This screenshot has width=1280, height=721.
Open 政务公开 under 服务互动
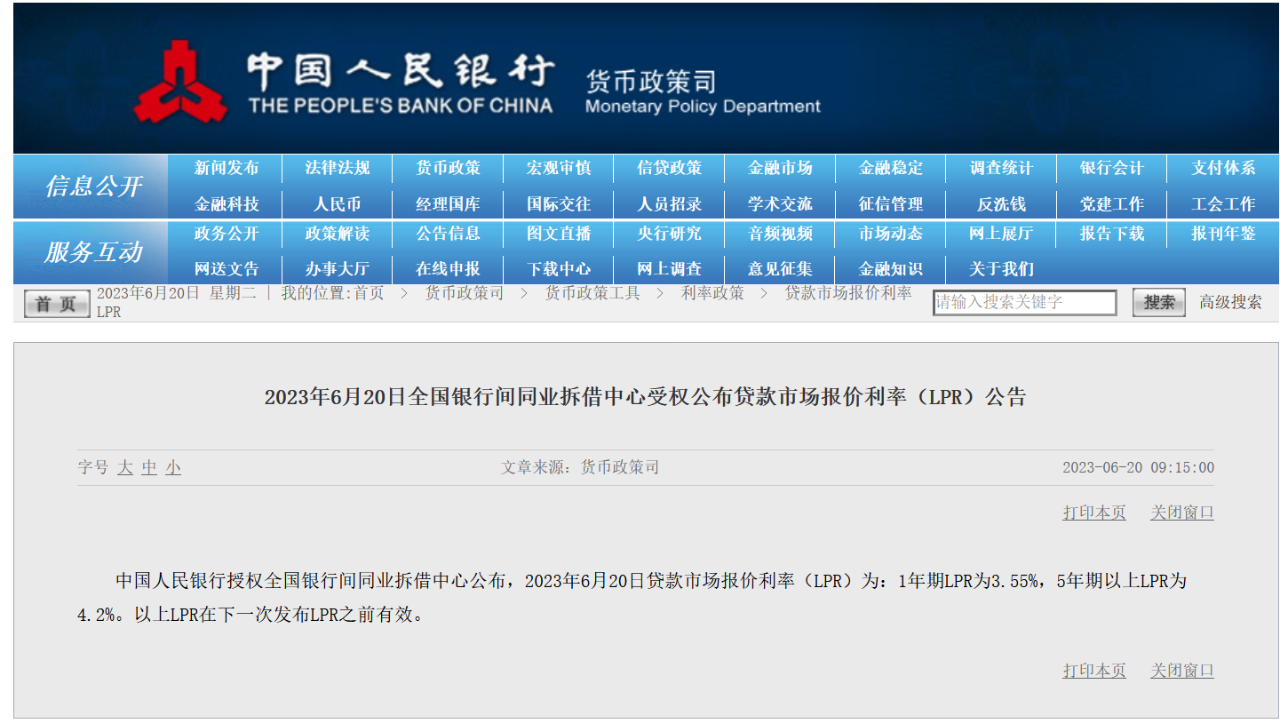(227, 233)
